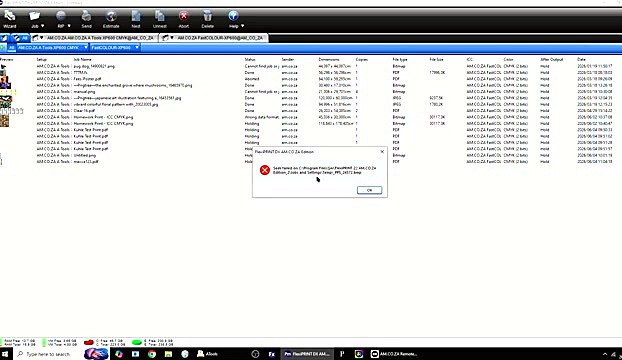Screen dimensions: 622x360
Task: Click the red C drive disk indicator
Action: (89, 342)
